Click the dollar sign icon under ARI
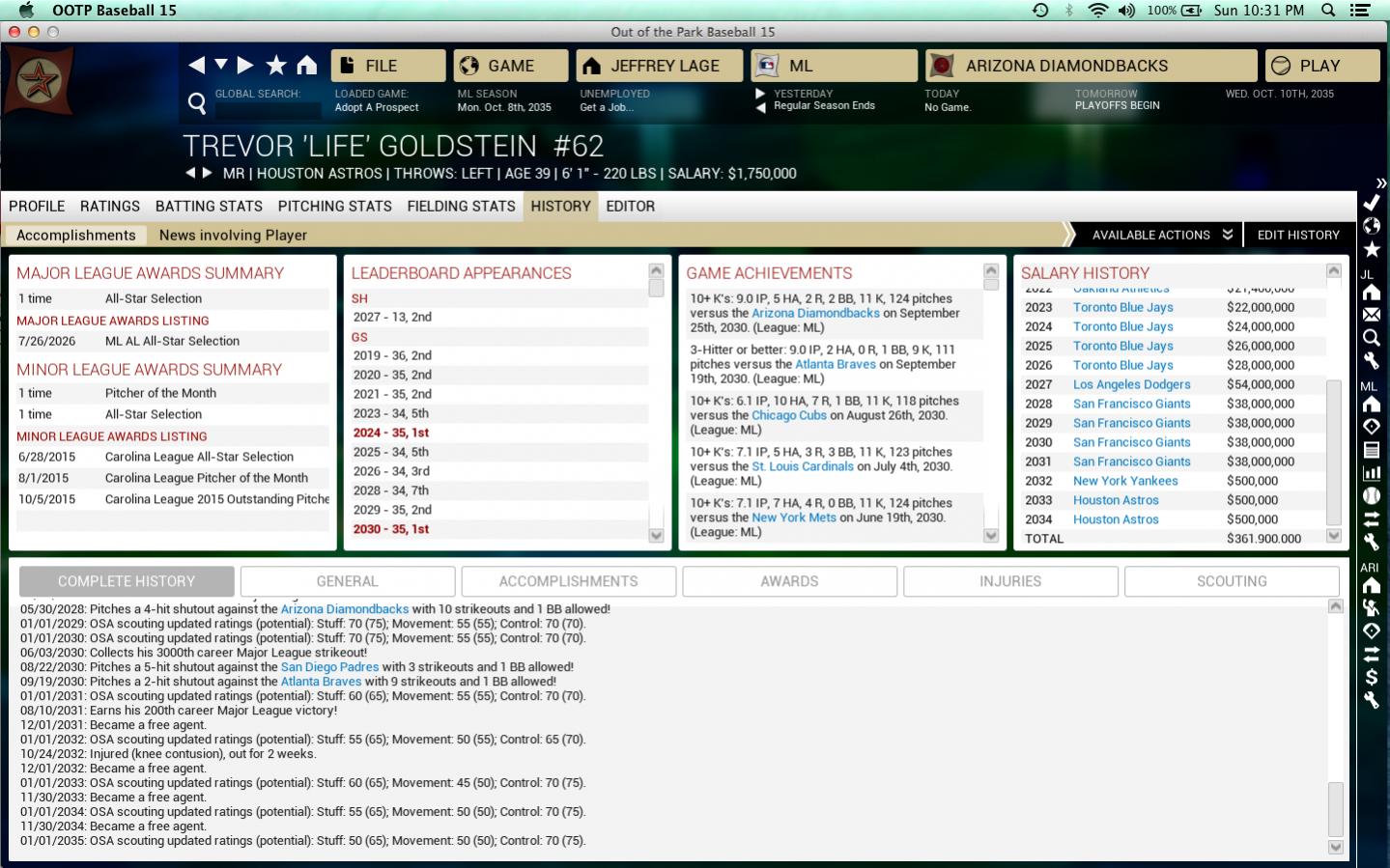 tap(1371, 677)
